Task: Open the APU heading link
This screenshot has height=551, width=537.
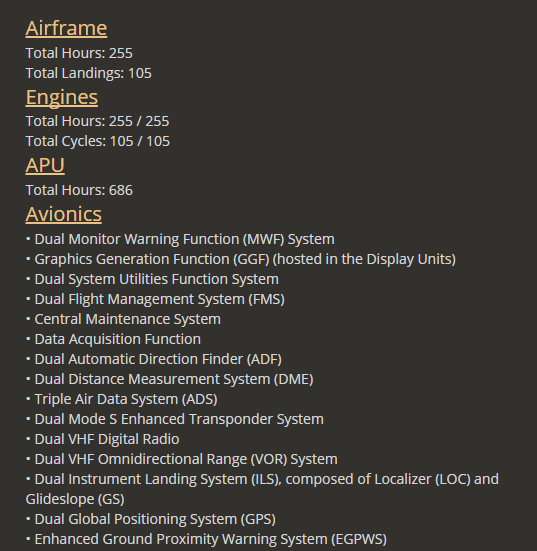Action: [x=45, y=165]
